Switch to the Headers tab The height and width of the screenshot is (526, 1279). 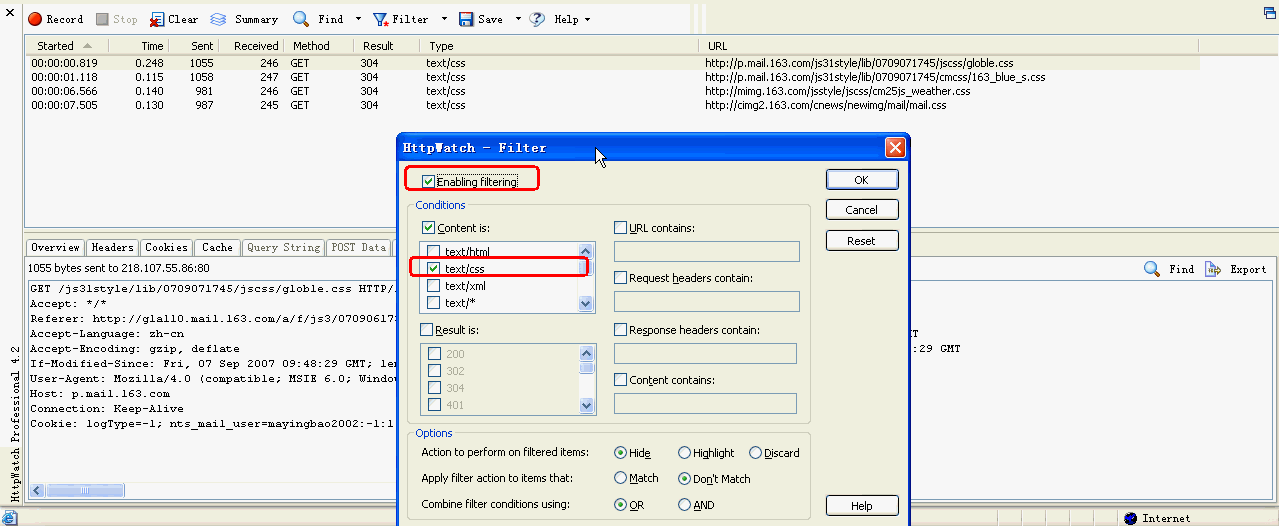point(112,248)
